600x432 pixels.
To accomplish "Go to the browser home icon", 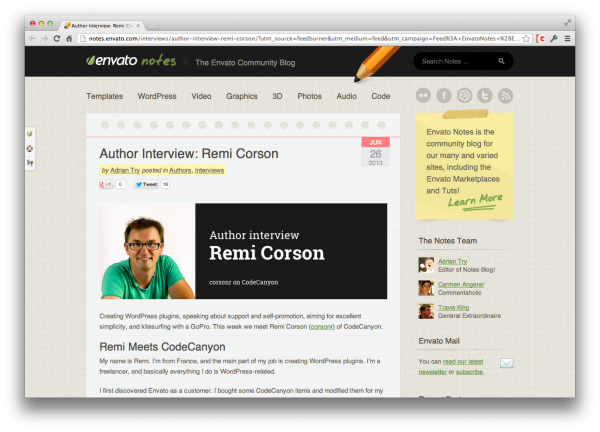I will tap(69, 39).
